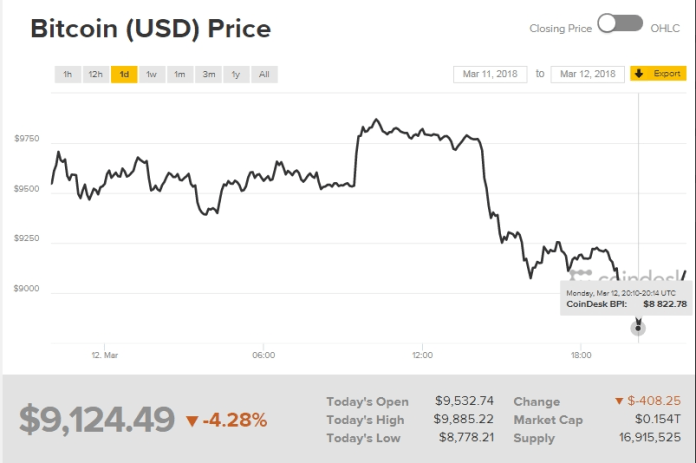Select the active 1d range button
696x463 pixels.
[x=124, y=74]
